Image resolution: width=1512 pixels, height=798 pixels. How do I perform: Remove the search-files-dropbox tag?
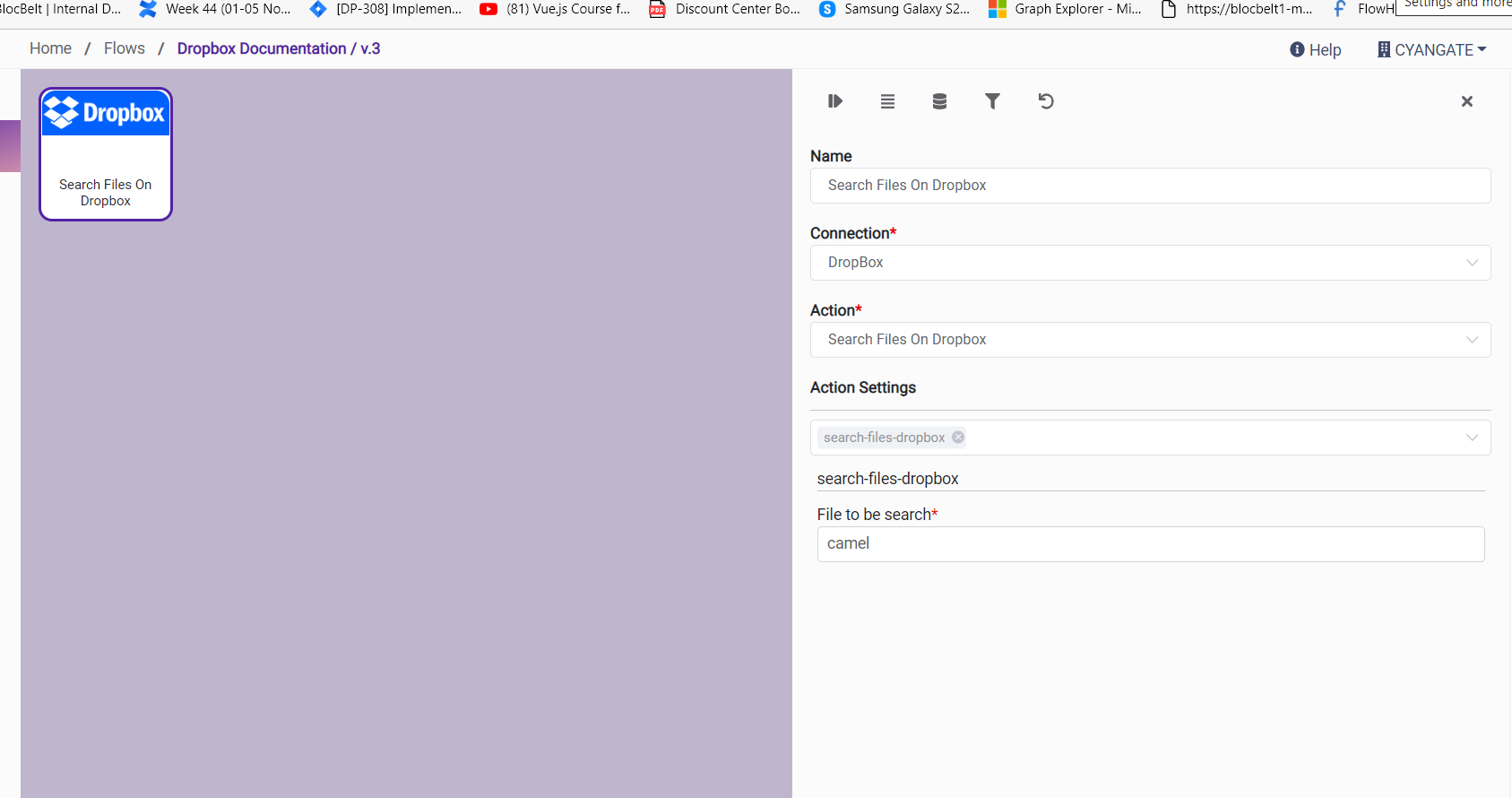958,438
